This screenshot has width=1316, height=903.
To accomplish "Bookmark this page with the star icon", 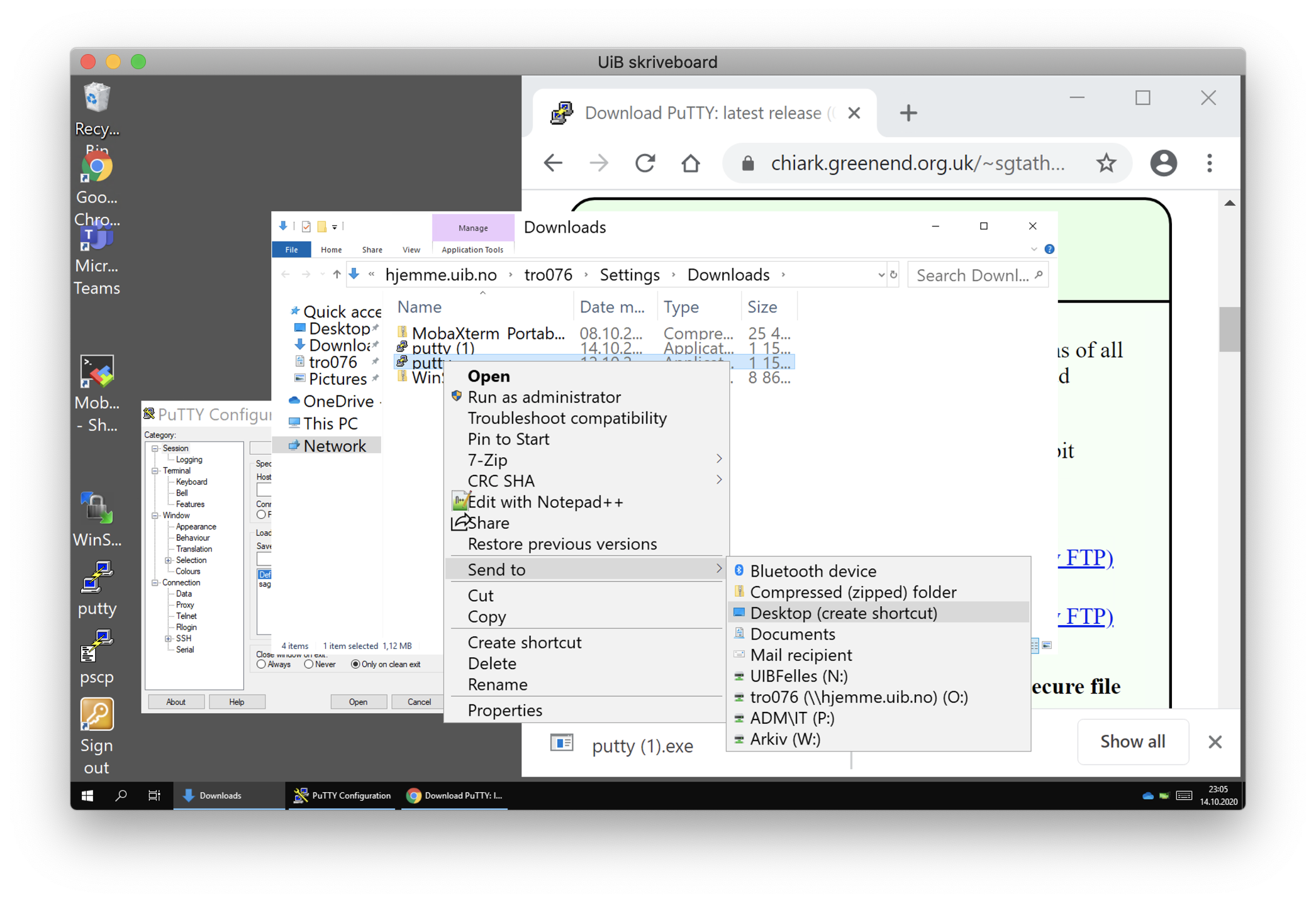I will (1106, 163).
